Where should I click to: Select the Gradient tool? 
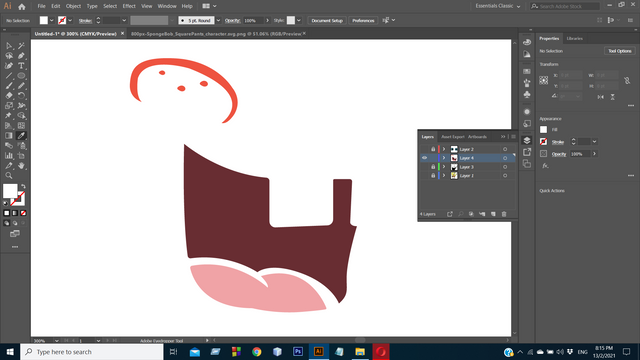pos(9,136)
